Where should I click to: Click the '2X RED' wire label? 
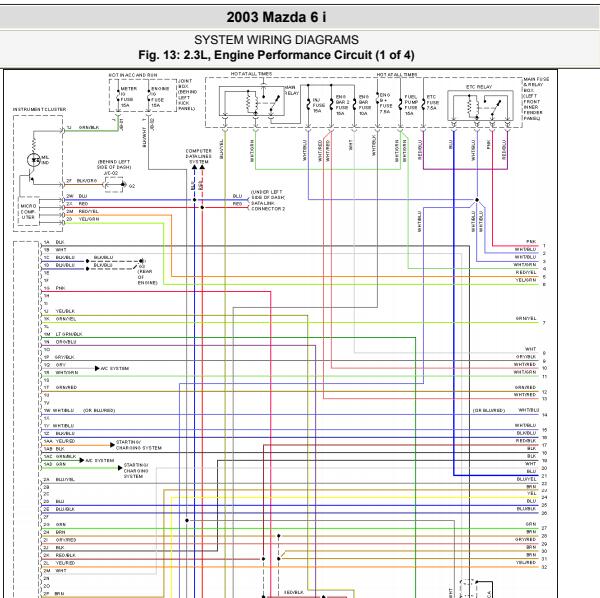77,204
